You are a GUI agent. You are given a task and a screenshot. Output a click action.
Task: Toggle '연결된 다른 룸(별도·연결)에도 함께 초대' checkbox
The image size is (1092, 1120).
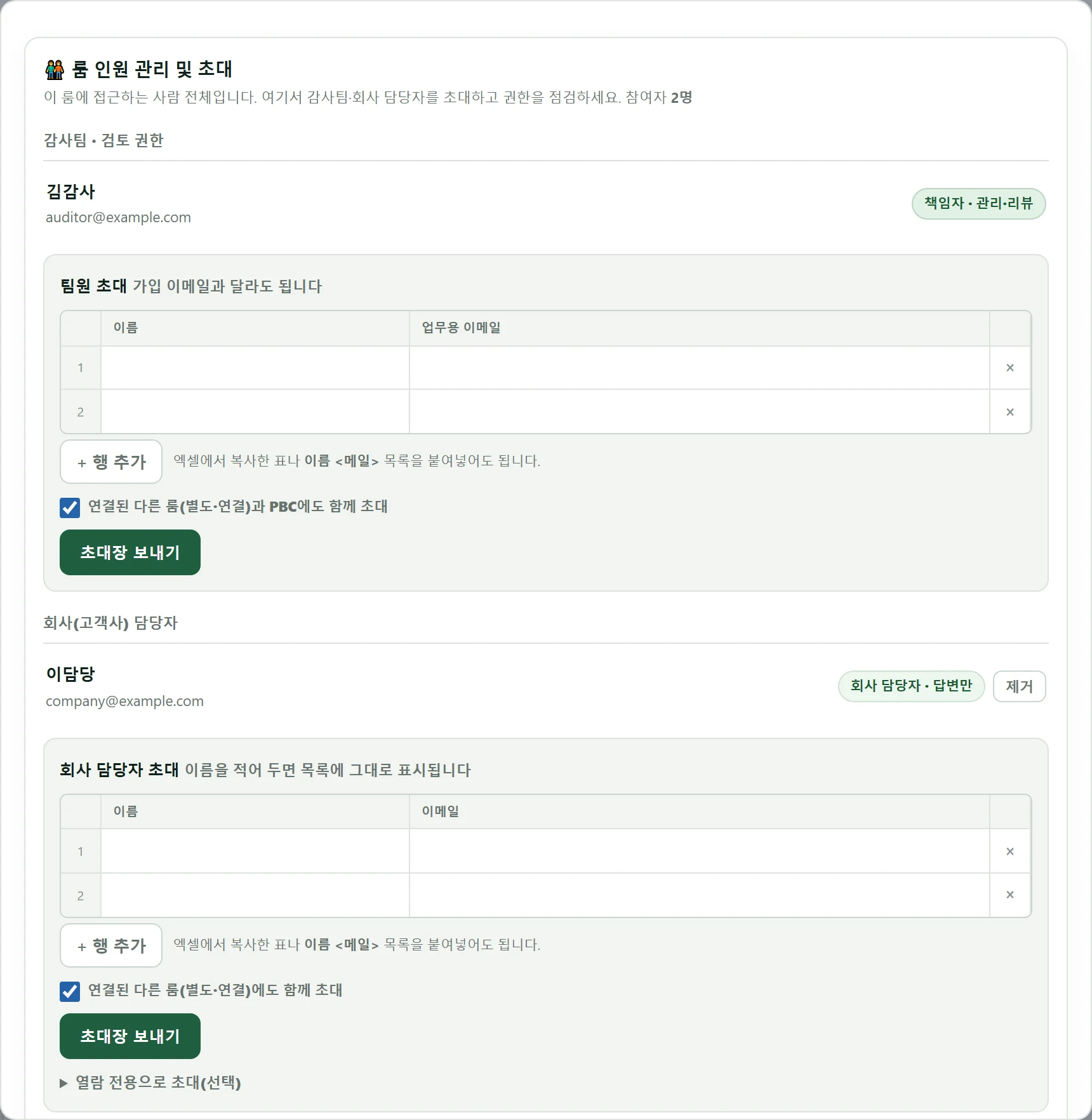70,991
